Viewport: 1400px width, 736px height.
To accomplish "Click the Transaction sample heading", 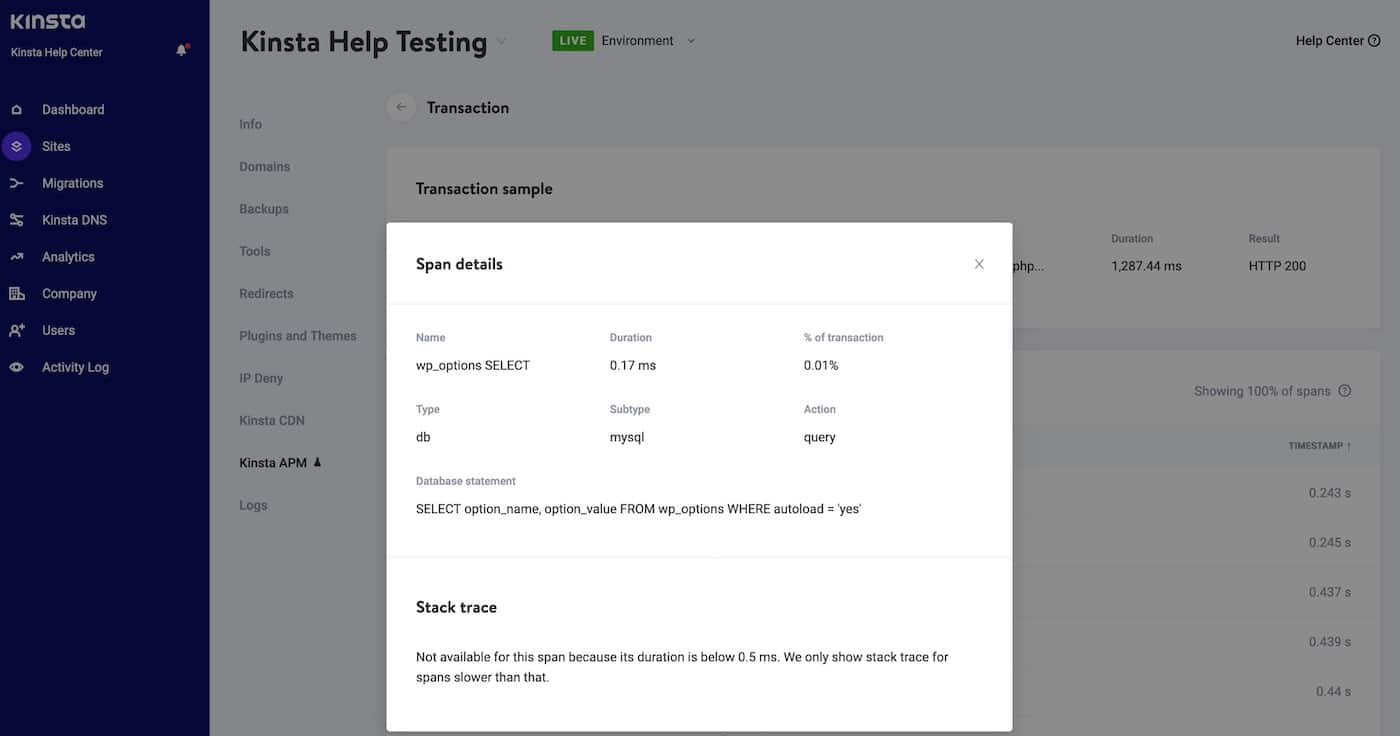I will [484, 189].
